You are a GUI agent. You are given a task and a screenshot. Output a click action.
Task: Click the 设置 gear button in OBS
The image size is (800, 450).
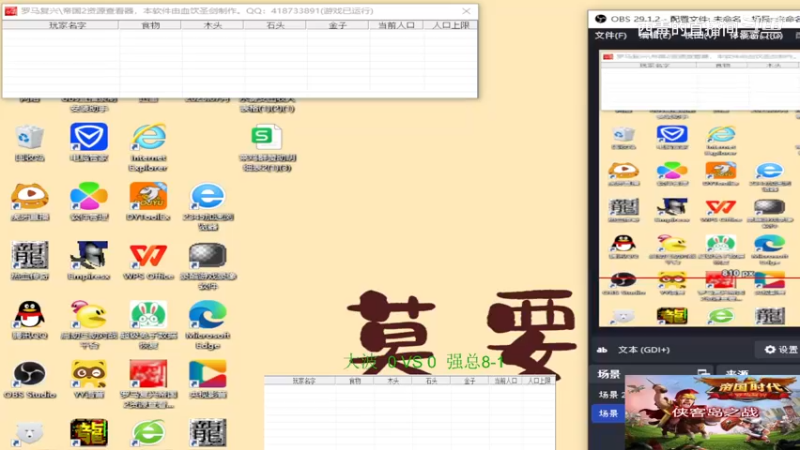(x=781, y=349)
